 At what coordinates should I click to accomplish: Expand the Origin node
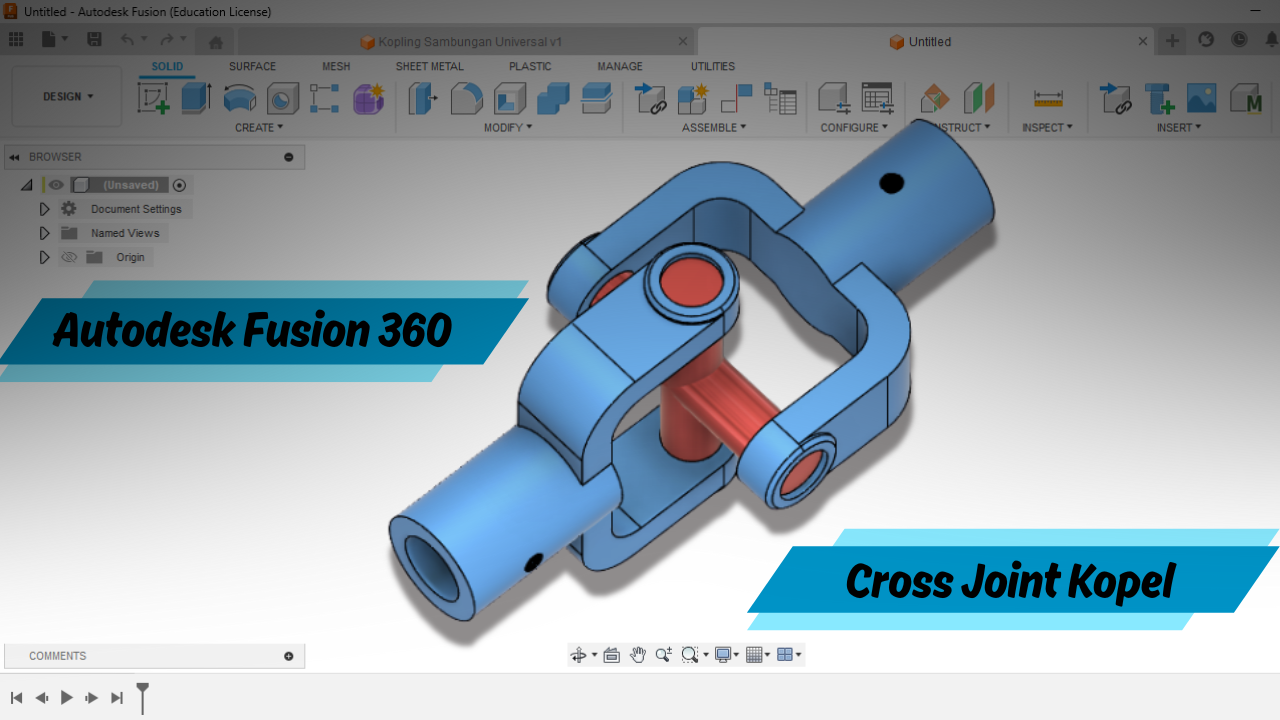pyautogui.click(x=44, y=257)
